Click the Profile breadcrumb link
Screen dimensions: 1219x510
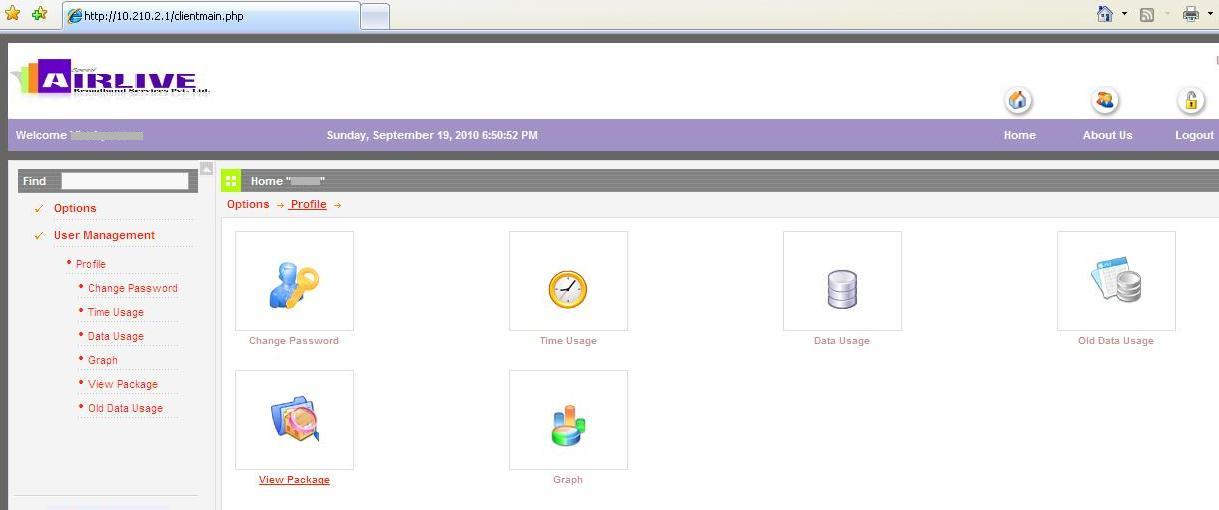[309, 204]
